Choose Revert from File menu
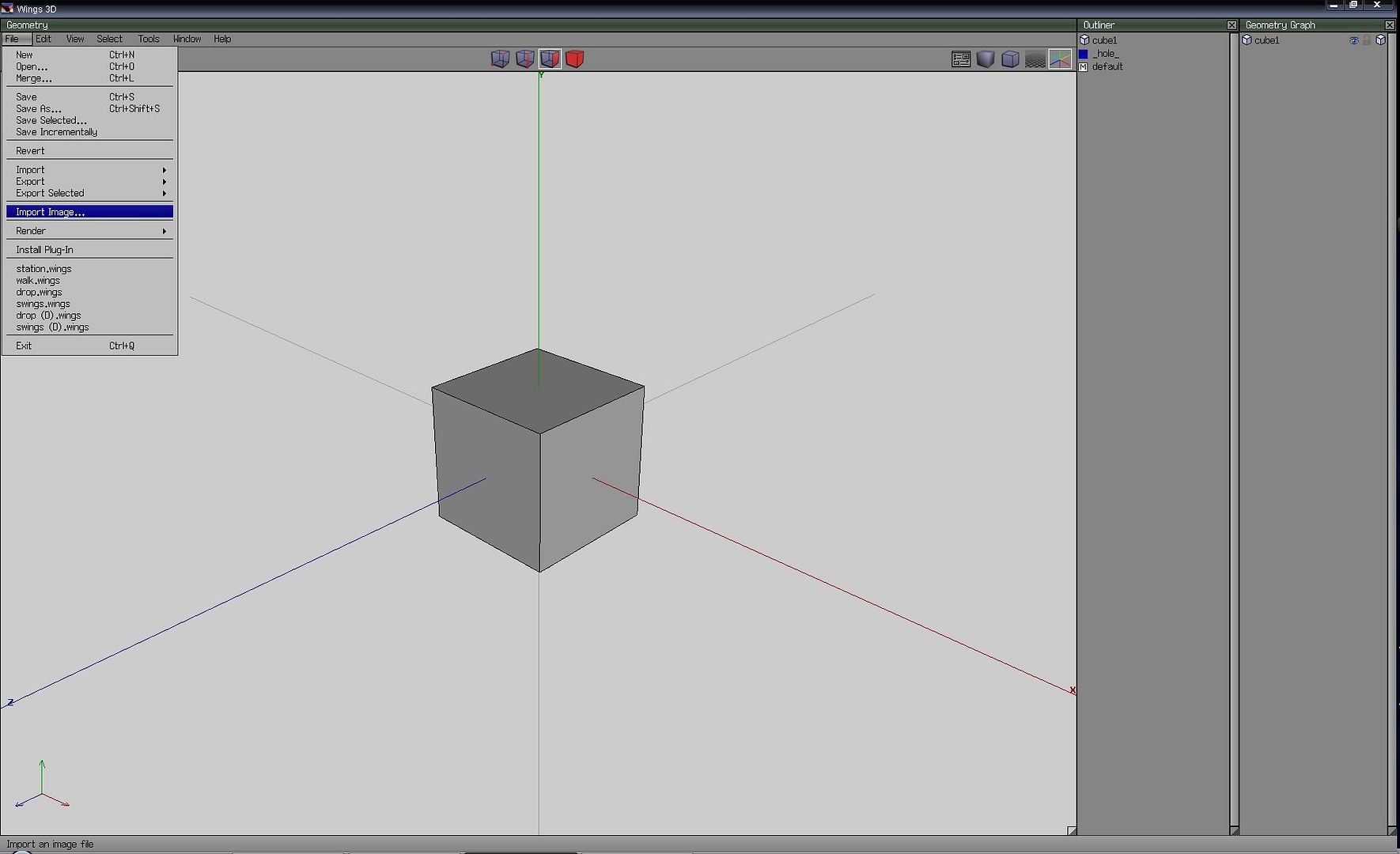This screenshot has height=854, width=1400. pos(89,151)
